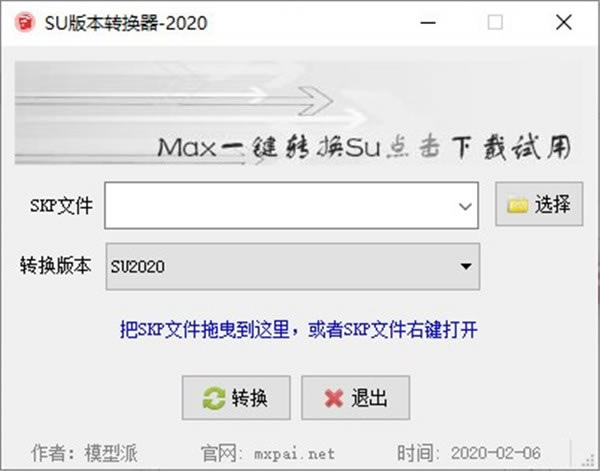This screenshot has height=471, width=600.
Task: Select the SU2020 version combo box
Action: tap(293, 266)
